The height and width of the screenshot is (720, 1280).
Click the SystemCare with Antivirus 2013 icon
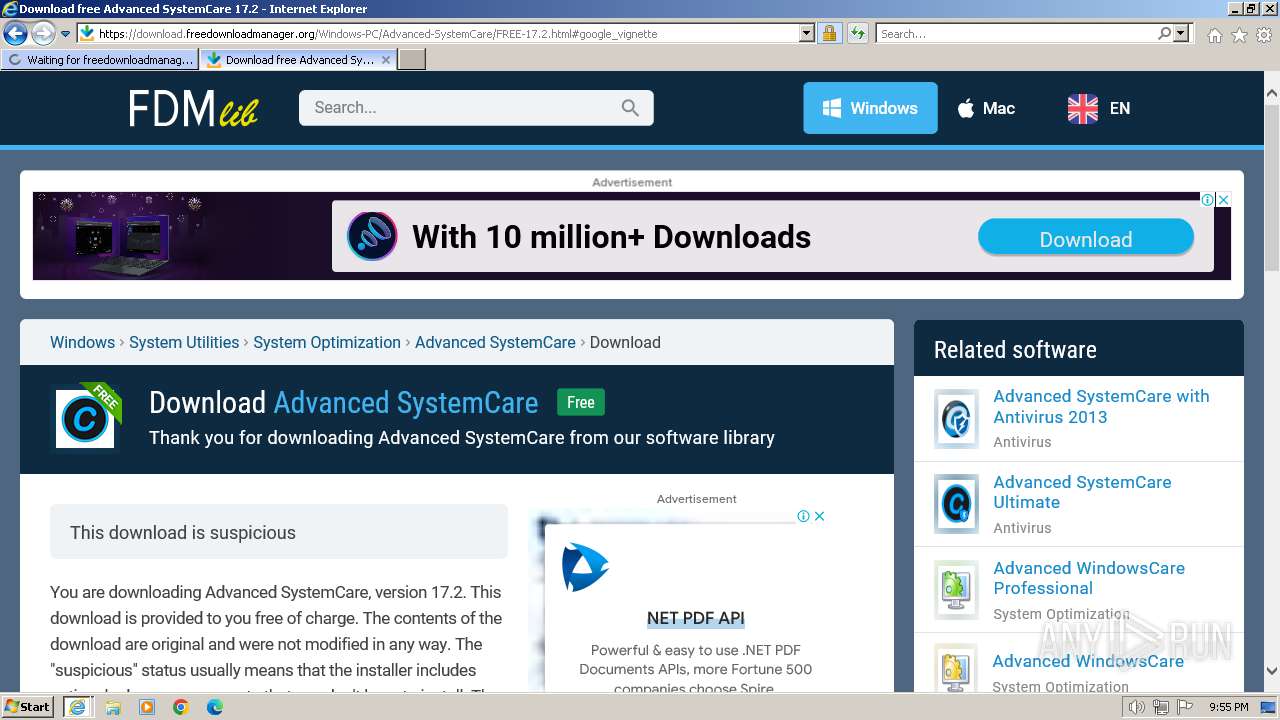click(956, 418)
